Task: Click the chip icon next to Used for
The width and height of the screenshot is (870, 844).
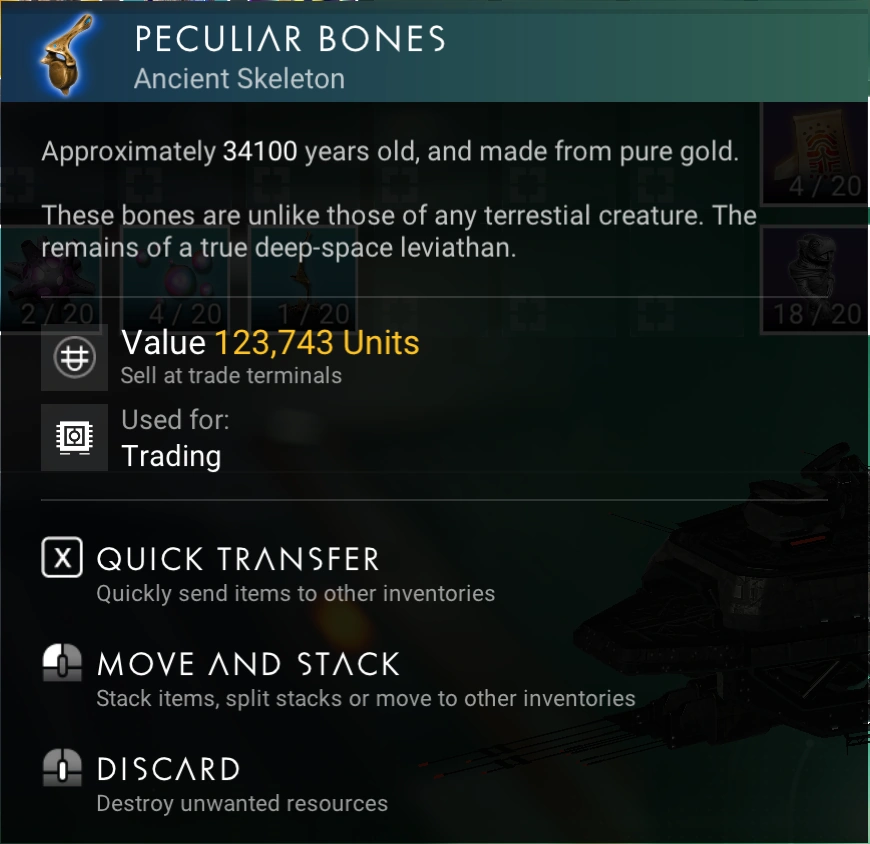Action: click(74, 437)
